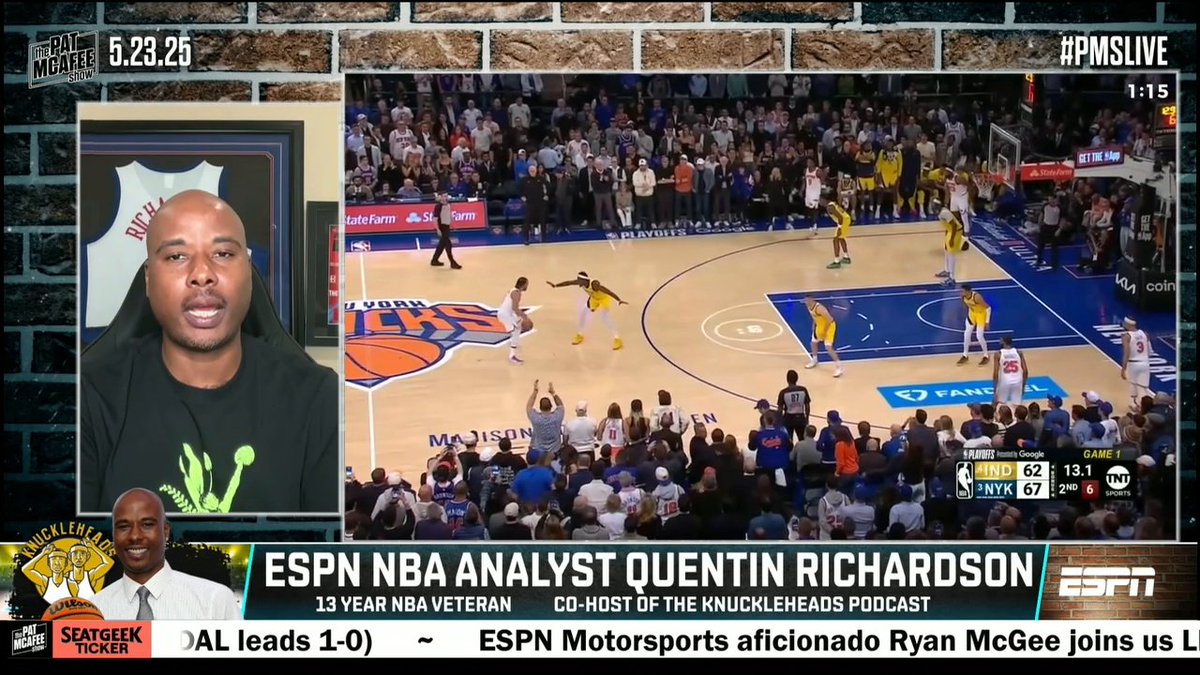This screenshot has height=675, width=1200.
Task: Click the 1:15 video timer
Action: pyautogui.click(x=1147, y=91)
